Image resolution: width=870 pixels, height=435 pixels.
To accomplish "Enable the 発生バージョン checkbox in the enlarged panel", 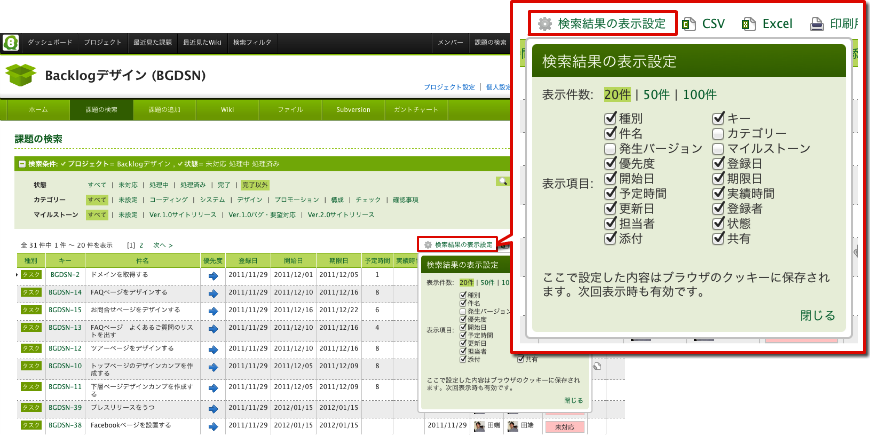I will pyautogui.click(x=610, y=148).
